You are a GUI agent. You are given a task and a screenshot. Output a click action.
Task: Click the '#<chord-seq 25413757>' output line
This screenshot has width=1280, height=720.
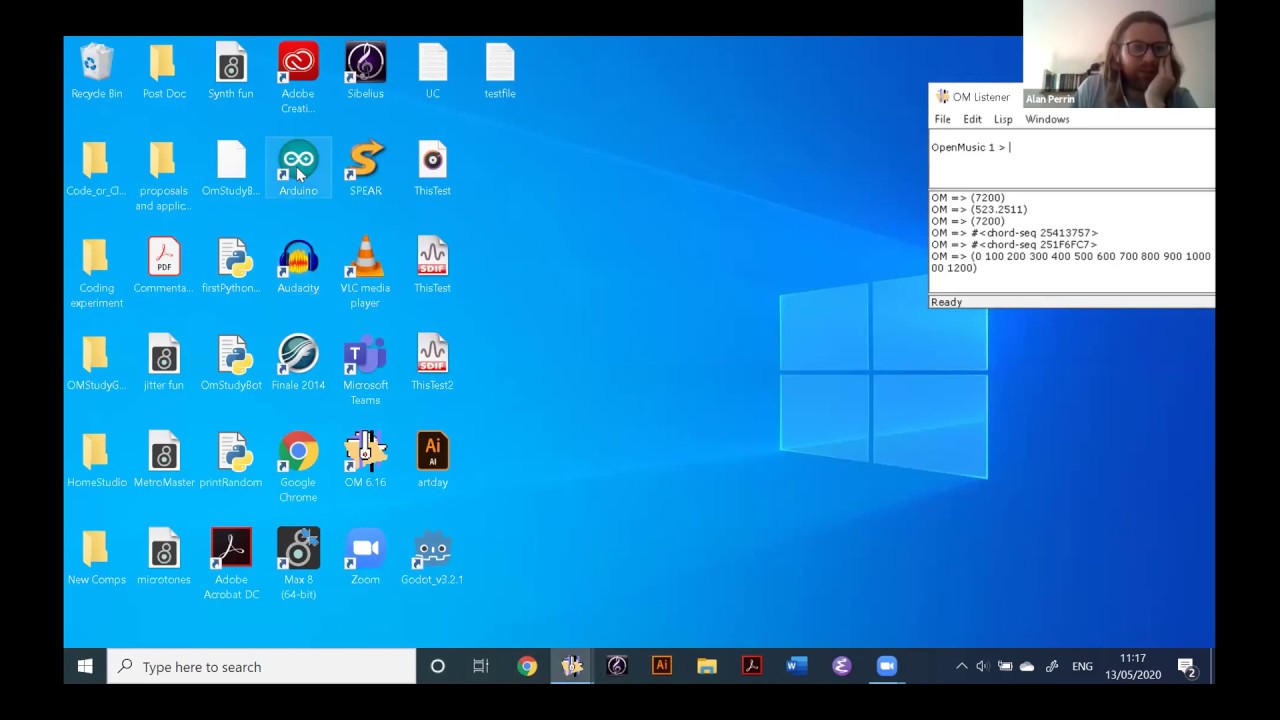tap(1015, 233)
